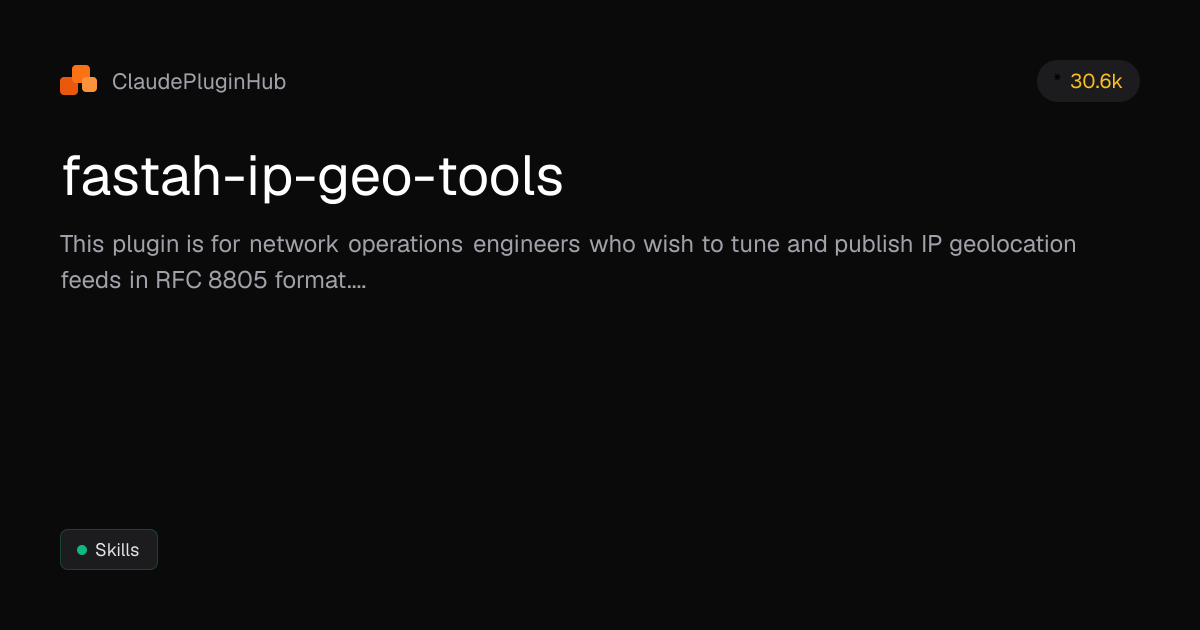Screen dimensions: 1200x630
Task: Click the orange ClaudePluginHub blocks logo
Action: pyautogui.click(x=78, y=81)
